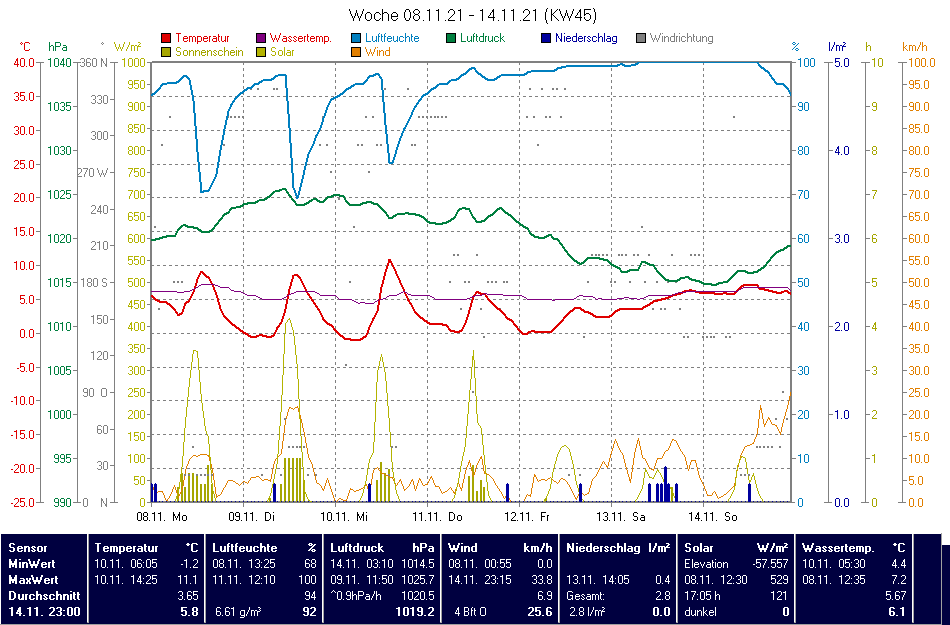The width and height of the screenshot is (950, 625).
Task: Click the current water temperature value 6.1
Action: point(897,612)
